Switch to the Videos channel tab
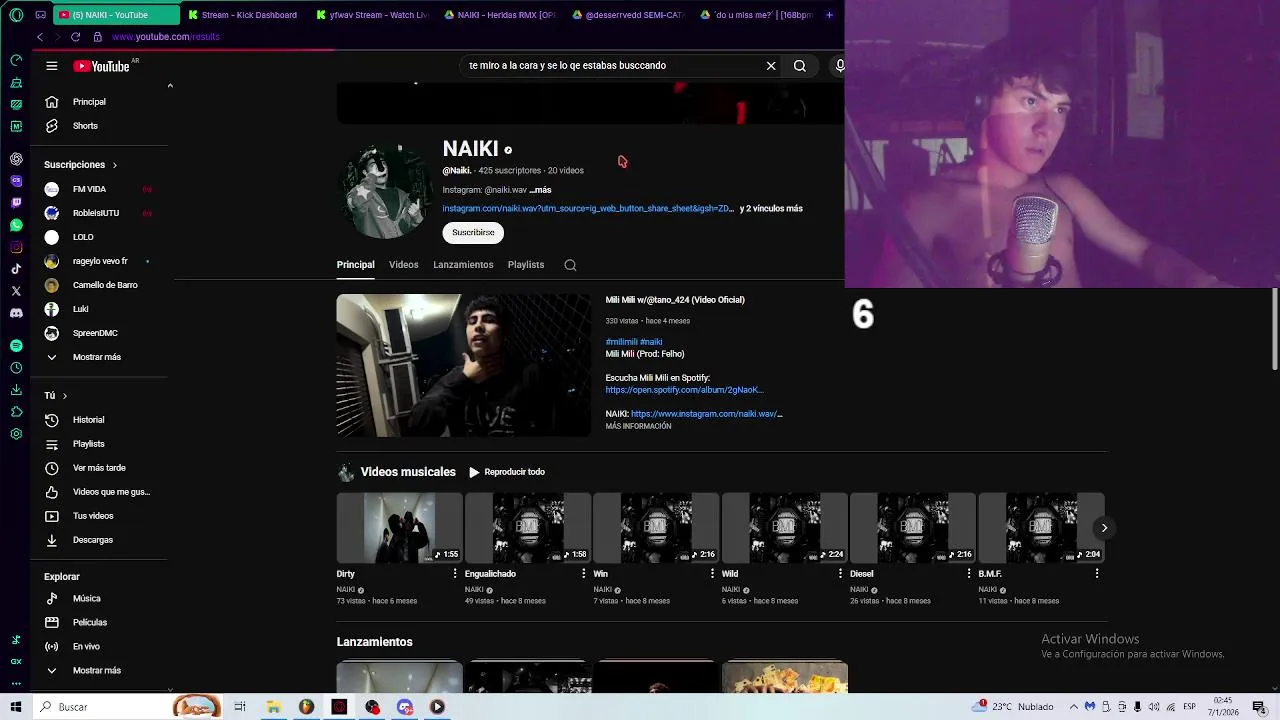Viewport: 1280px width, 720px height. point(404,265)
